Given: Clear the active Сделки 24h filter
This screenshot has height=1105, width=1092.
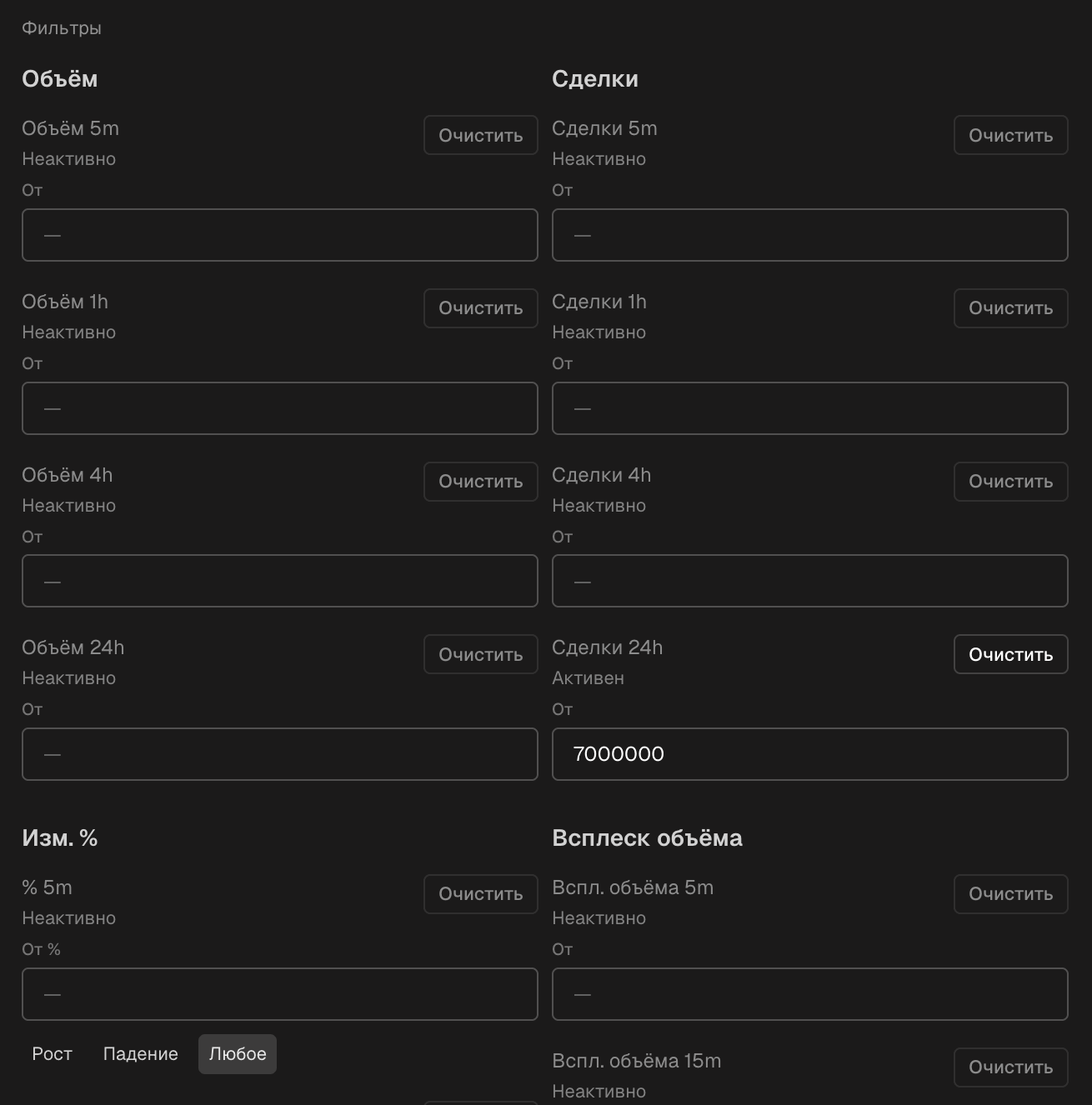Looking at the screenshot, I should point(1011,654).
